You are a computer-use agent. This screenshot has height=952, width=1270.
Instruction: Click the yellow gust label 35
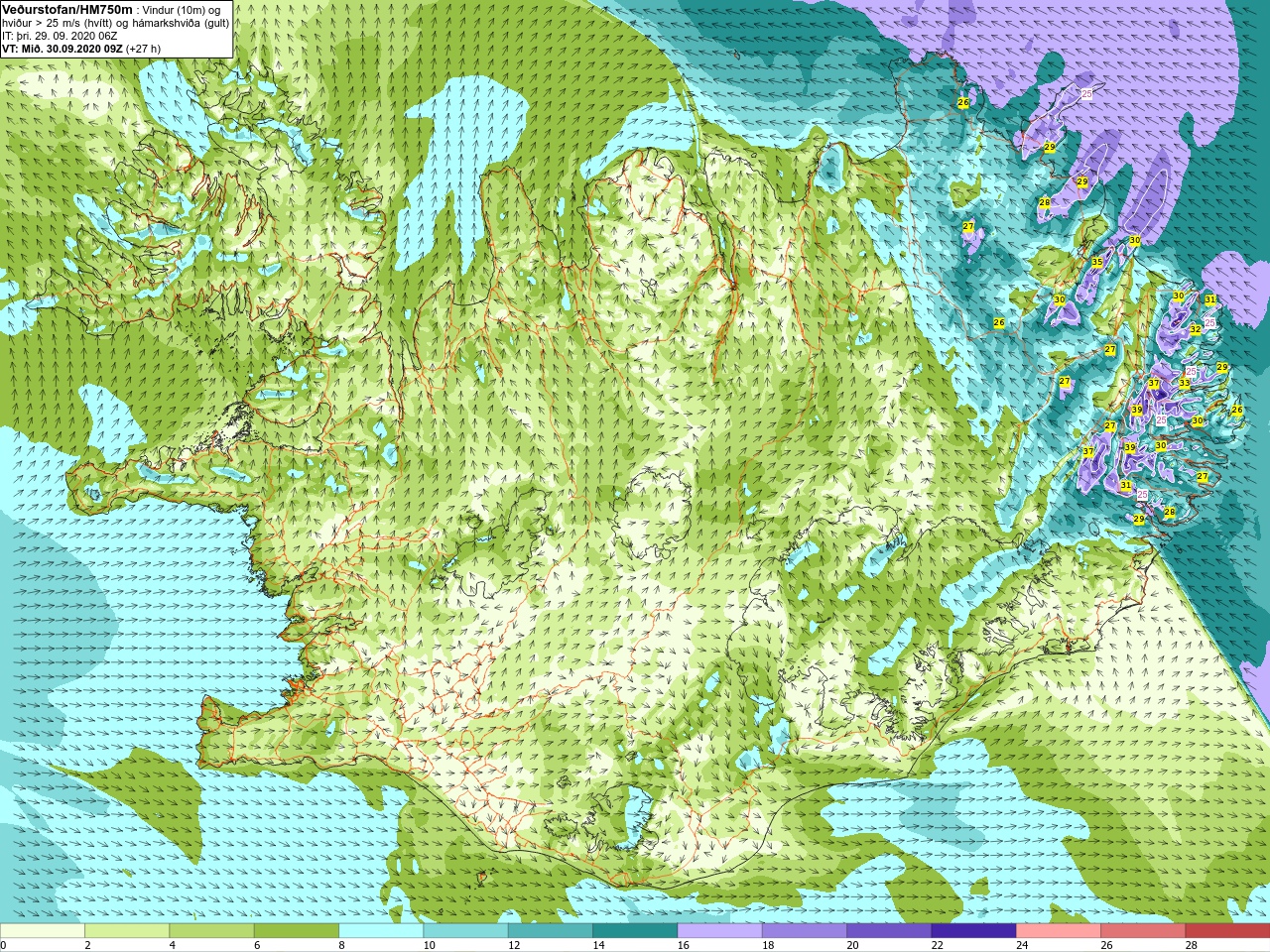[1096, 263]
